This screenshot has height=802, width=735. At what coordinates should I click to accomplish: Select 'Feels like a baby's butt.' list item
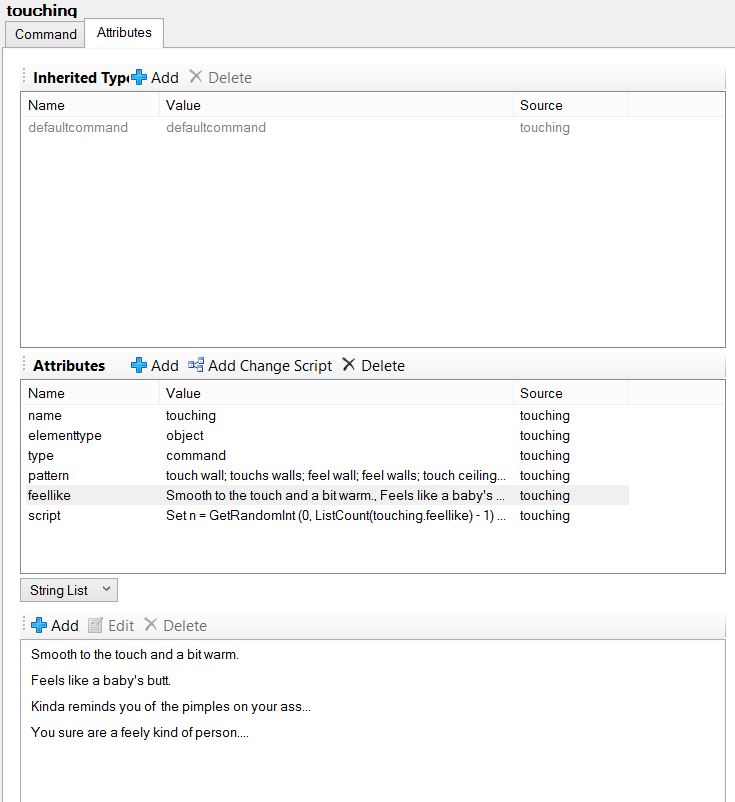click(101, 681)
